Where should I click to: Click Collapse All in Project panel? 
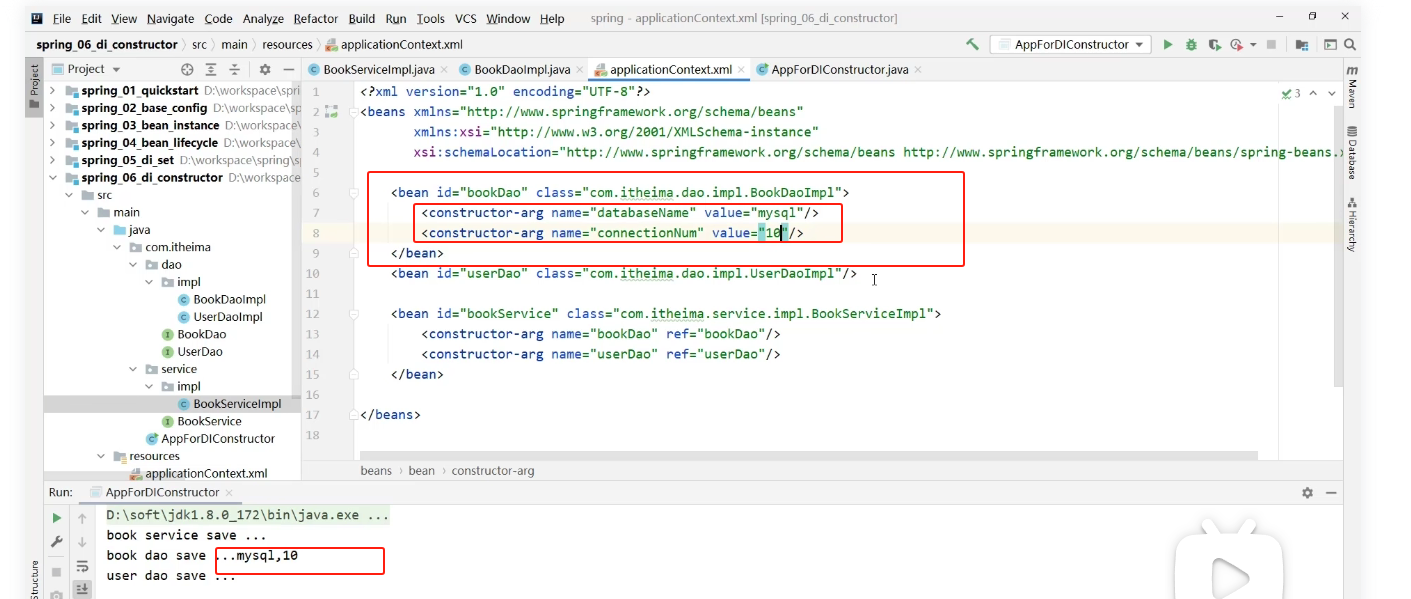236,69
